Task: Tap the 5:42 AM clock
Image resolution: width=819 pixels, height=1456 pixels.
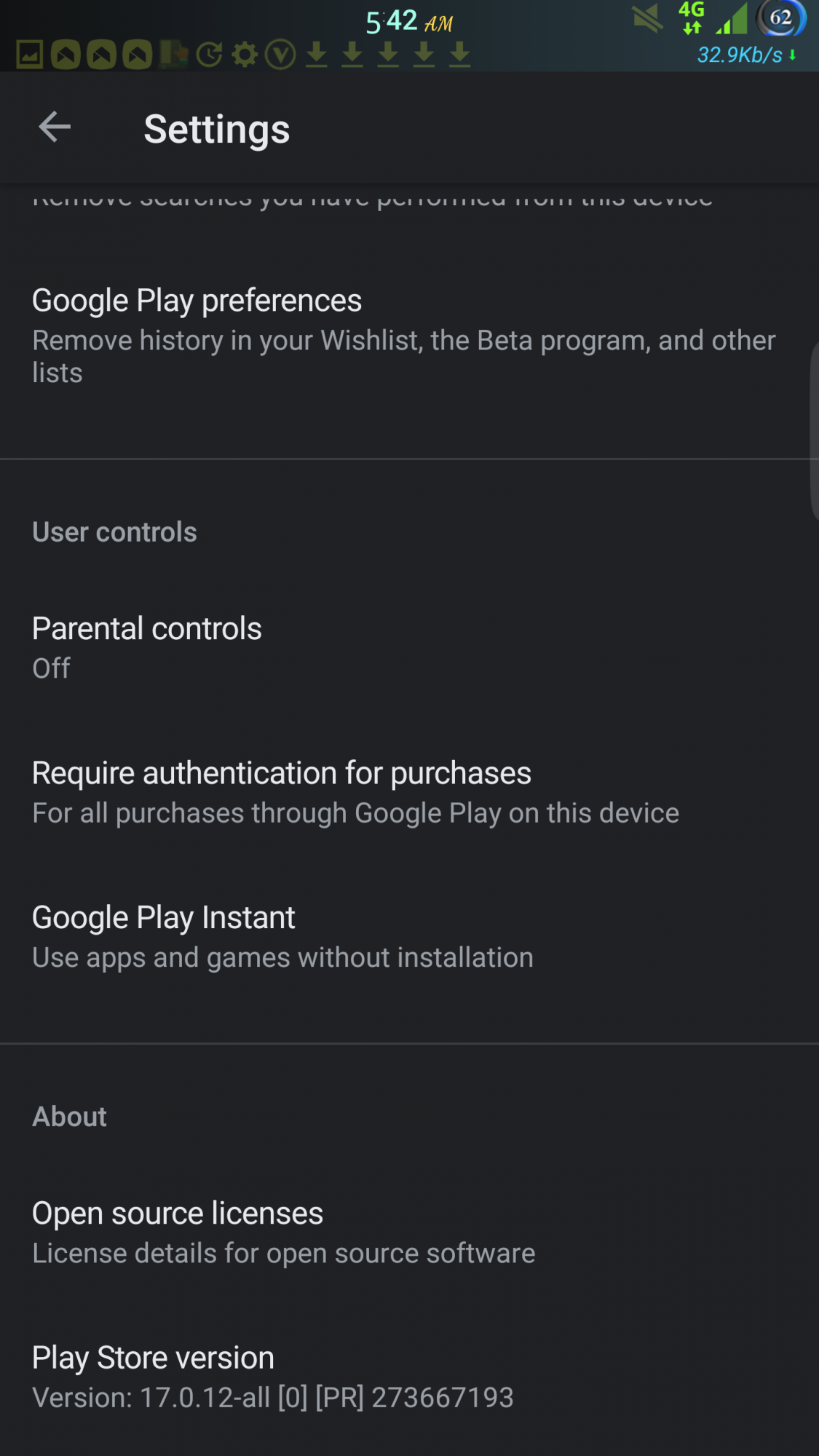Action: coord(408,22)
